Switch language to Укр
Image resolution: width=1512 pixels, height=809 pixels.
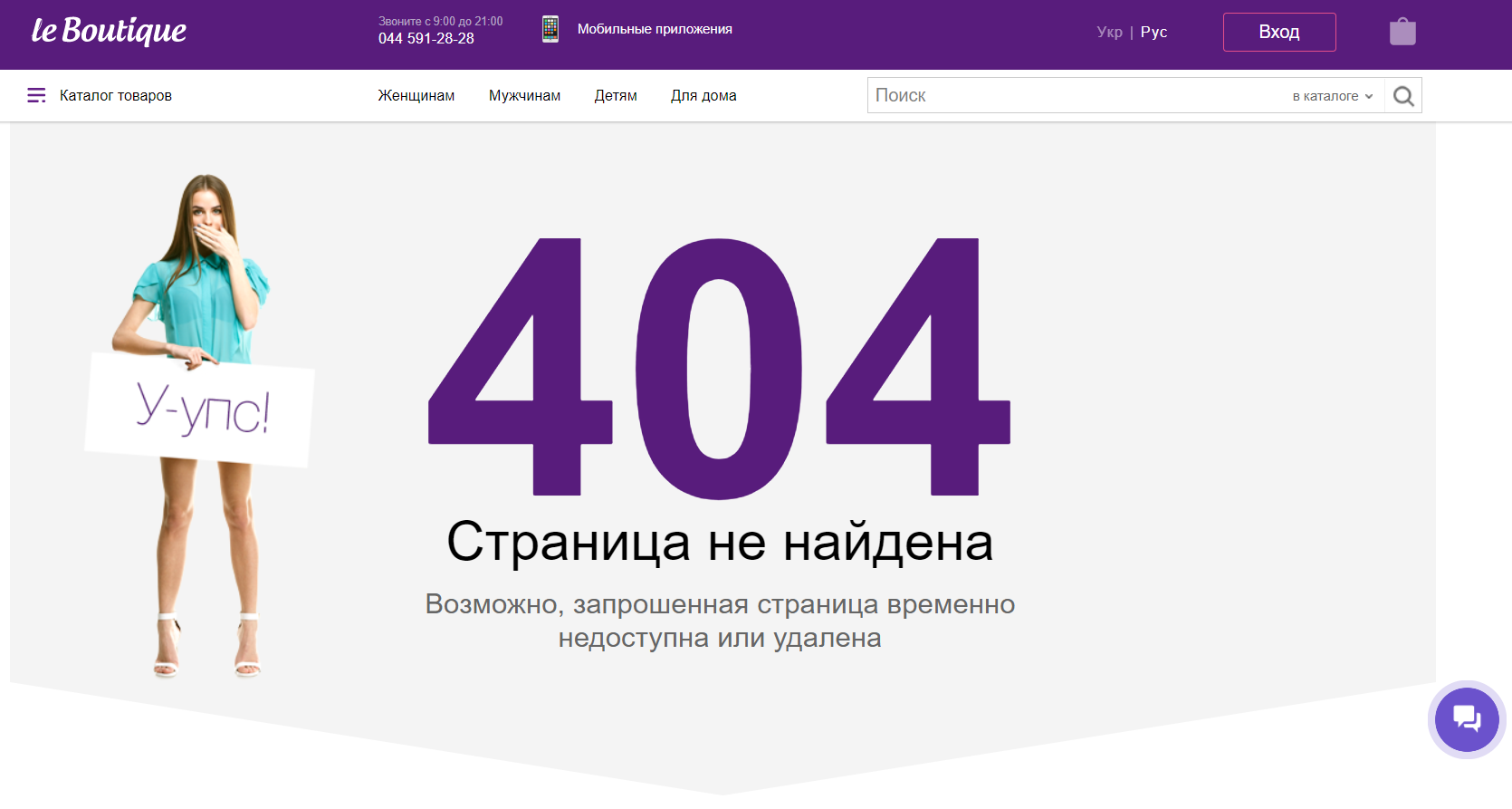[x=1109, y=32]
